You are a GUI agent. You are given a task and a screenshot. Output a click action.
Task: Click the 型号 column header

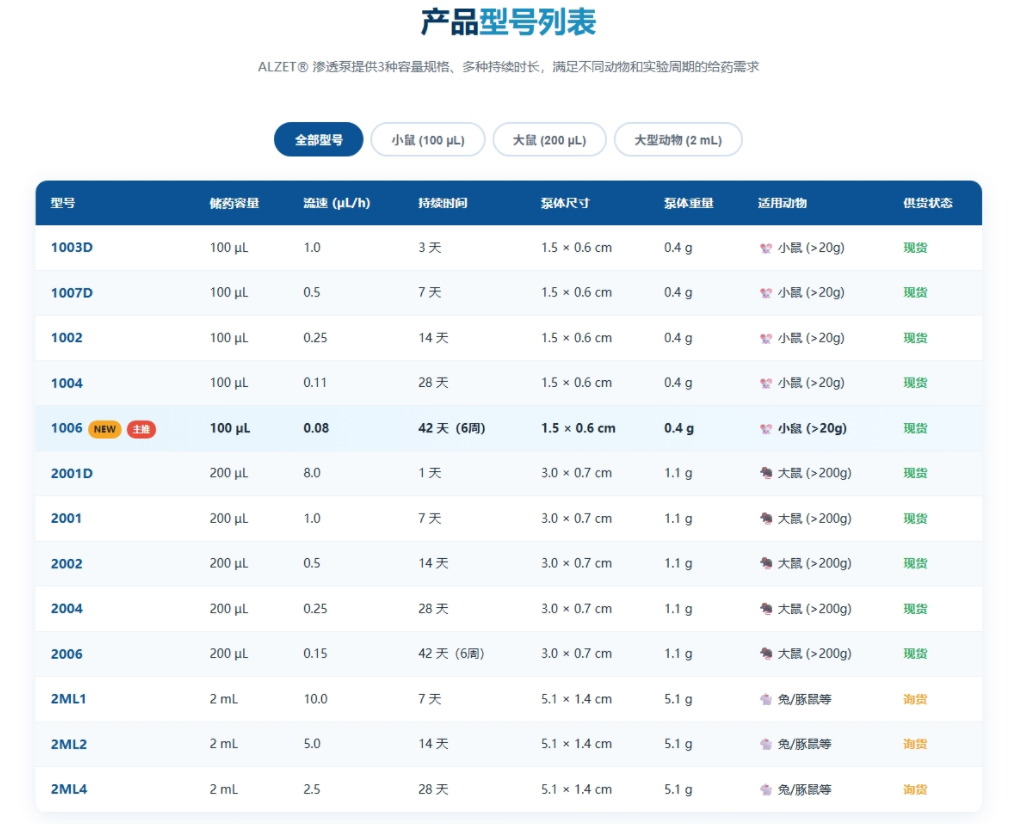pos(64,202)
